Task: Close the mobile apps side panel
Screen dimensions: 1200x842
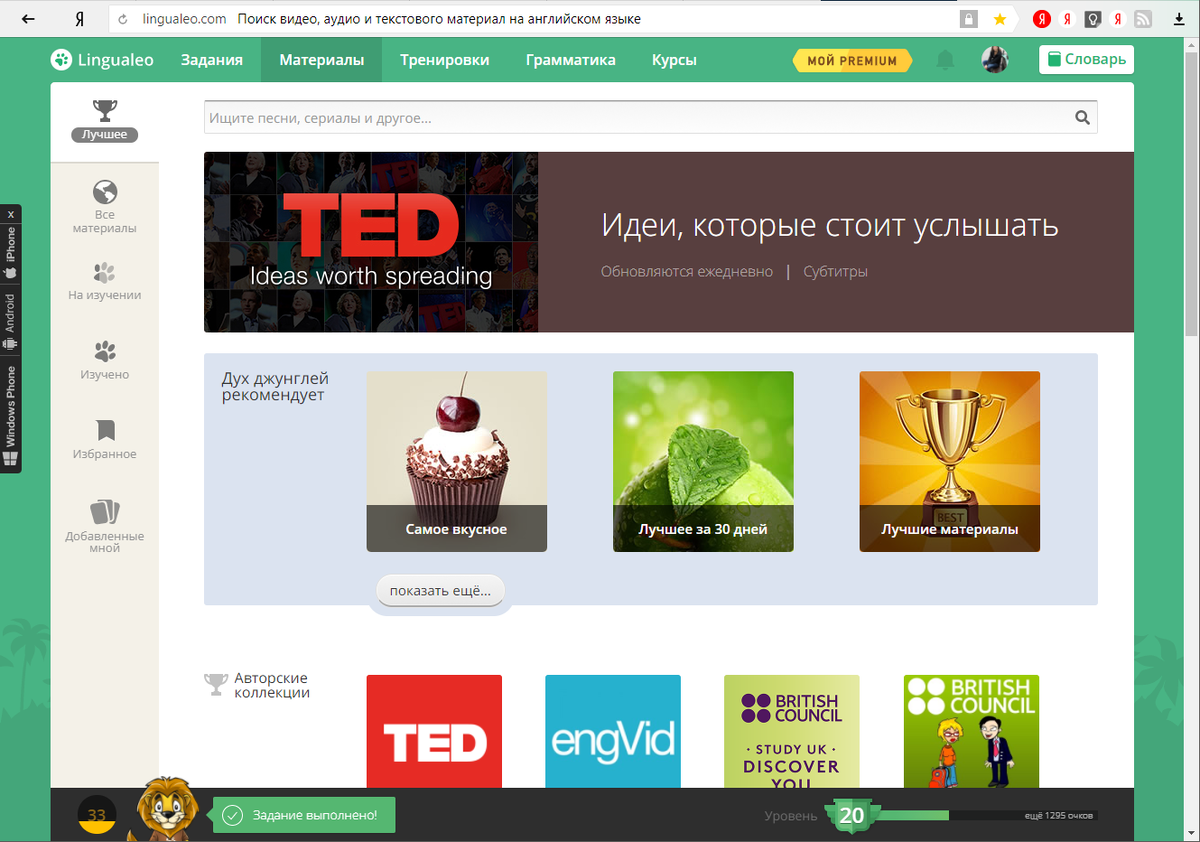Action: coord(11,214)
